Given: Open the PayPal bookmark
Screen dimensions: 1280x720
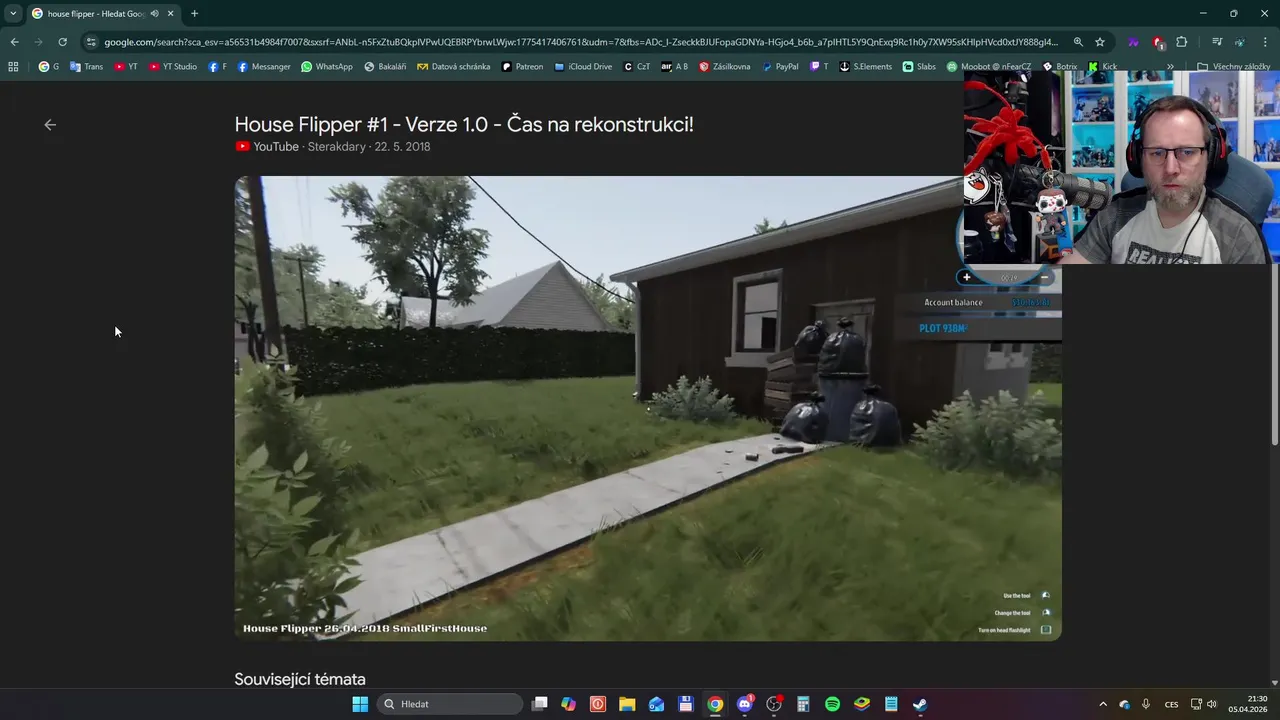Looking at the screenshot, I should (x=781, y=67).
